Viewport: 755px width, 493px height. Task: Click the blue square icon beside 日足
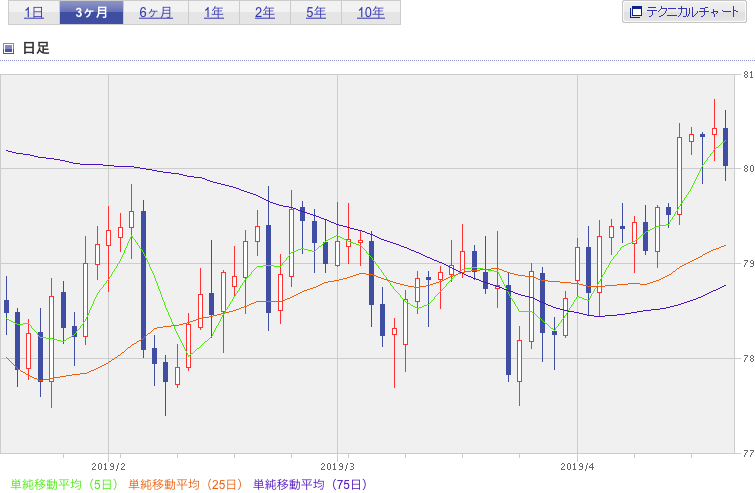click(x=8, y=48)
